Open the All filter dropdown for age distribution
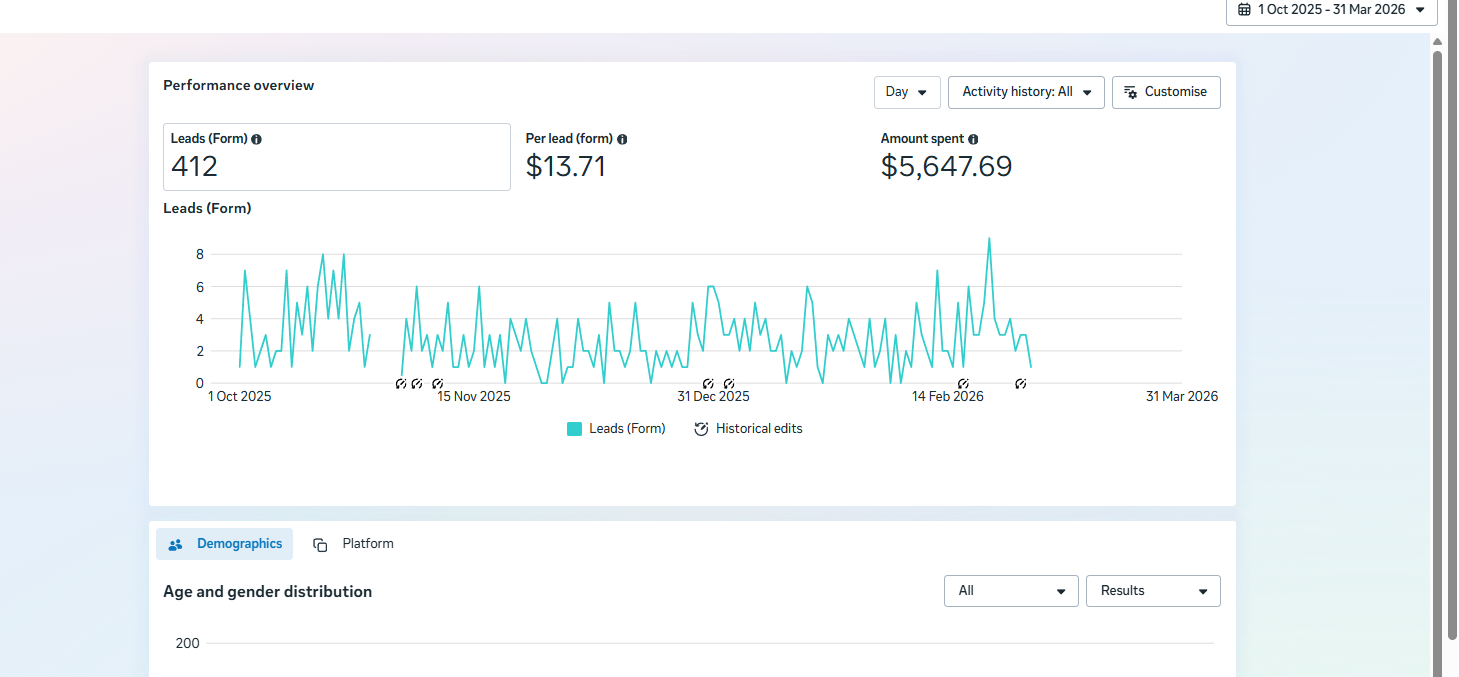Screen dimensions: 1459x677 pyautogui.click(x=1011, y=591)
